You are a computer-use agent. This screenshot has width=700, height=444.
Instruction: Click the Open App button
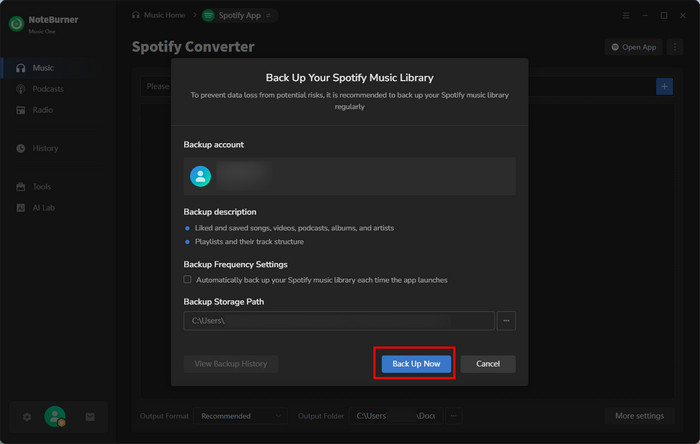[x=633, y=47]
